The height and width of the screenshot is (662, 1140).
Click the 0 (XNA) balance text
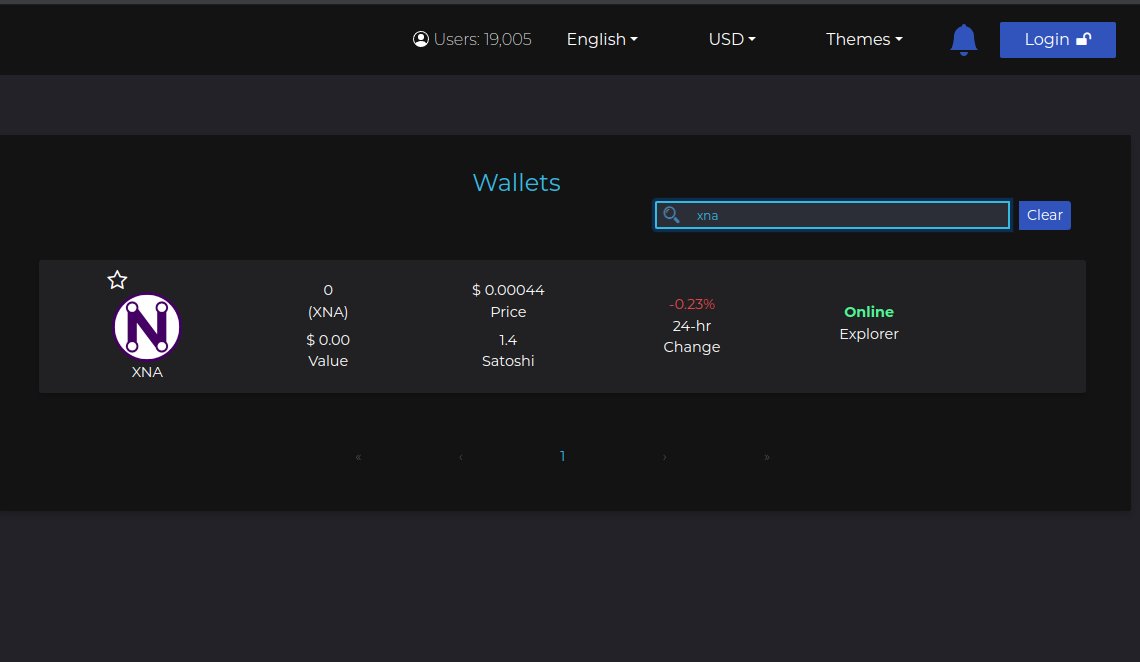point(328,301)
